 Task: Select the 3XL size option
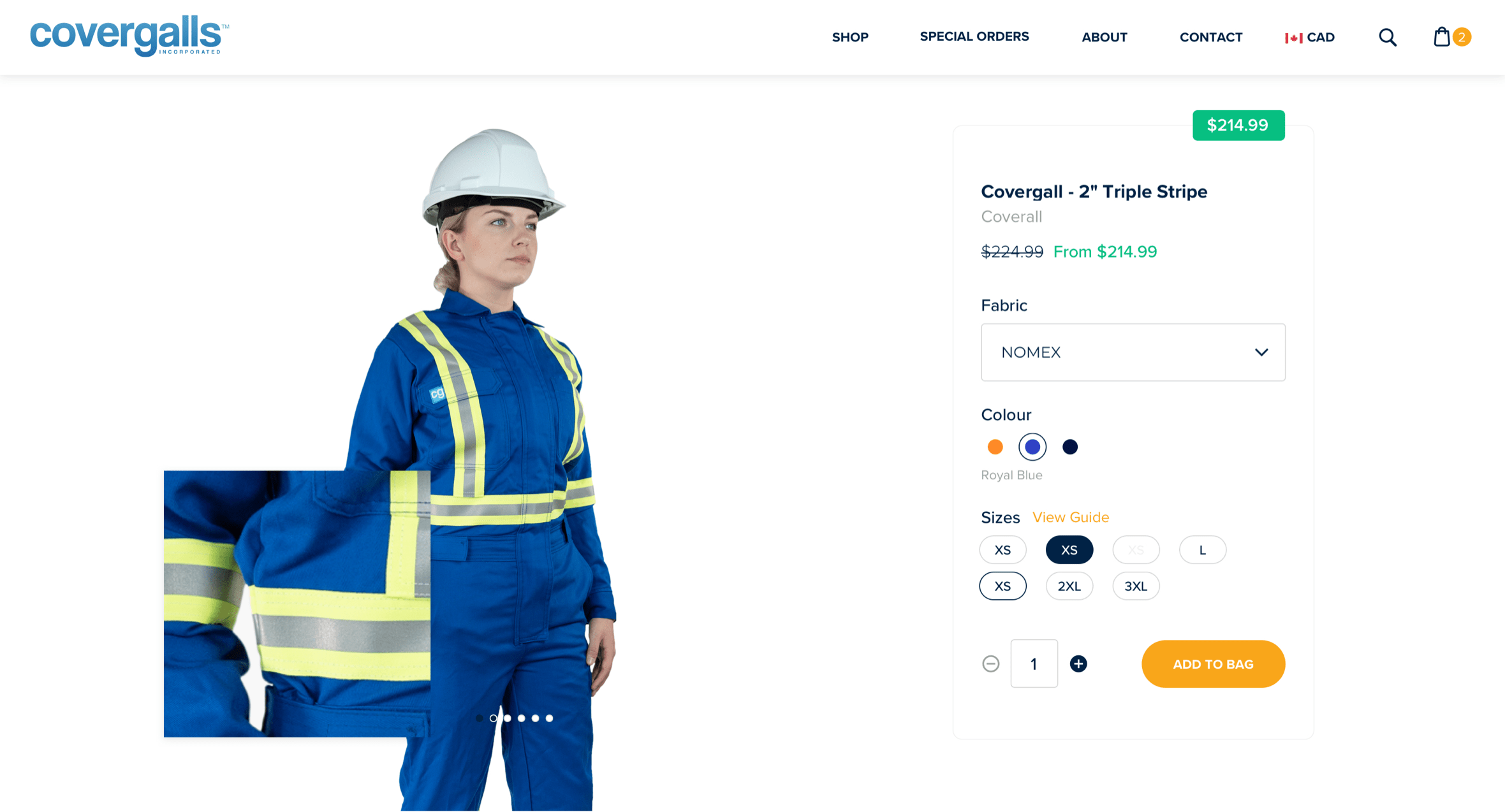1134,585
